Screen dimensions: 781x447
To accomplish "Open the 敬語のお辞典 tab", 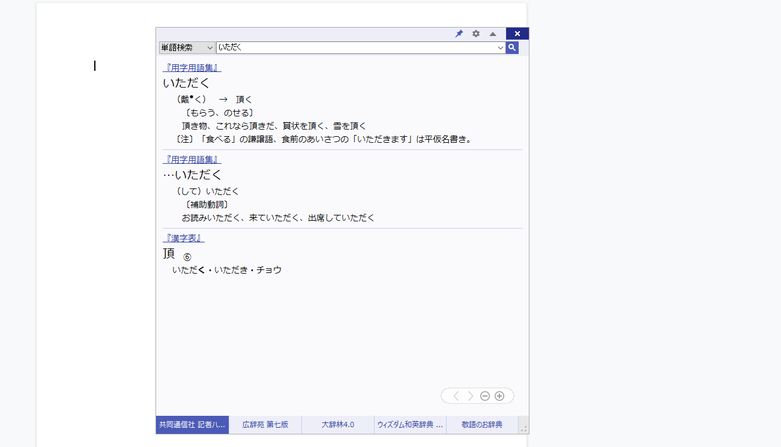I will point(482,425).
